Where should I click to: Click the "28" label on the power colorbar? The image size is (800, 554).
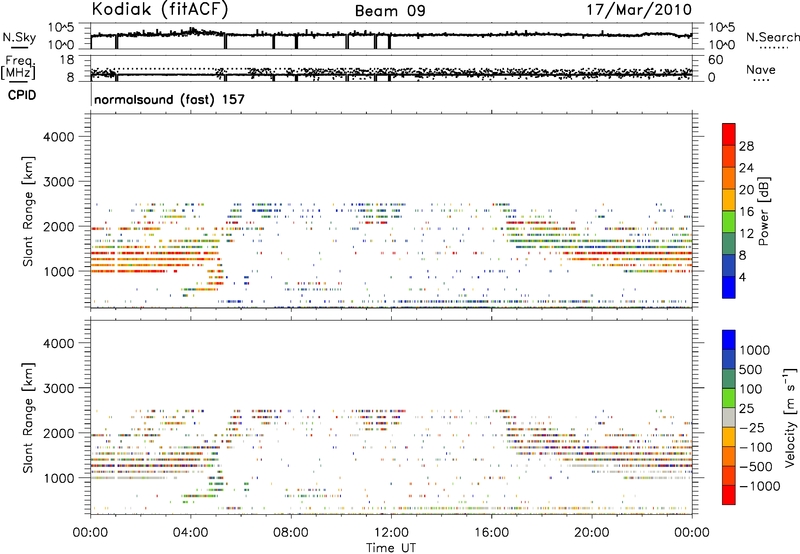[746, 146]
